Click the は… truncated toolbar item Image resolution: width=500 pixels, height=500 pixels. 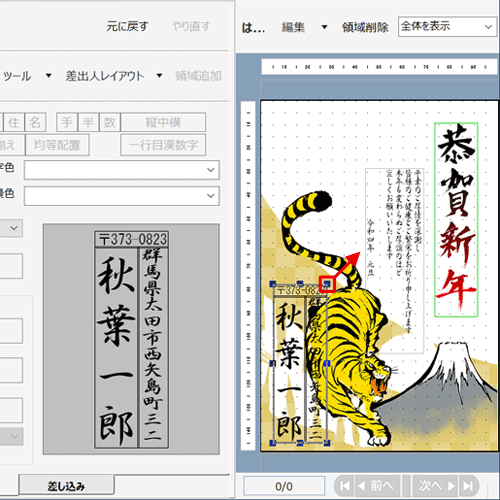[x=253, y=28]
